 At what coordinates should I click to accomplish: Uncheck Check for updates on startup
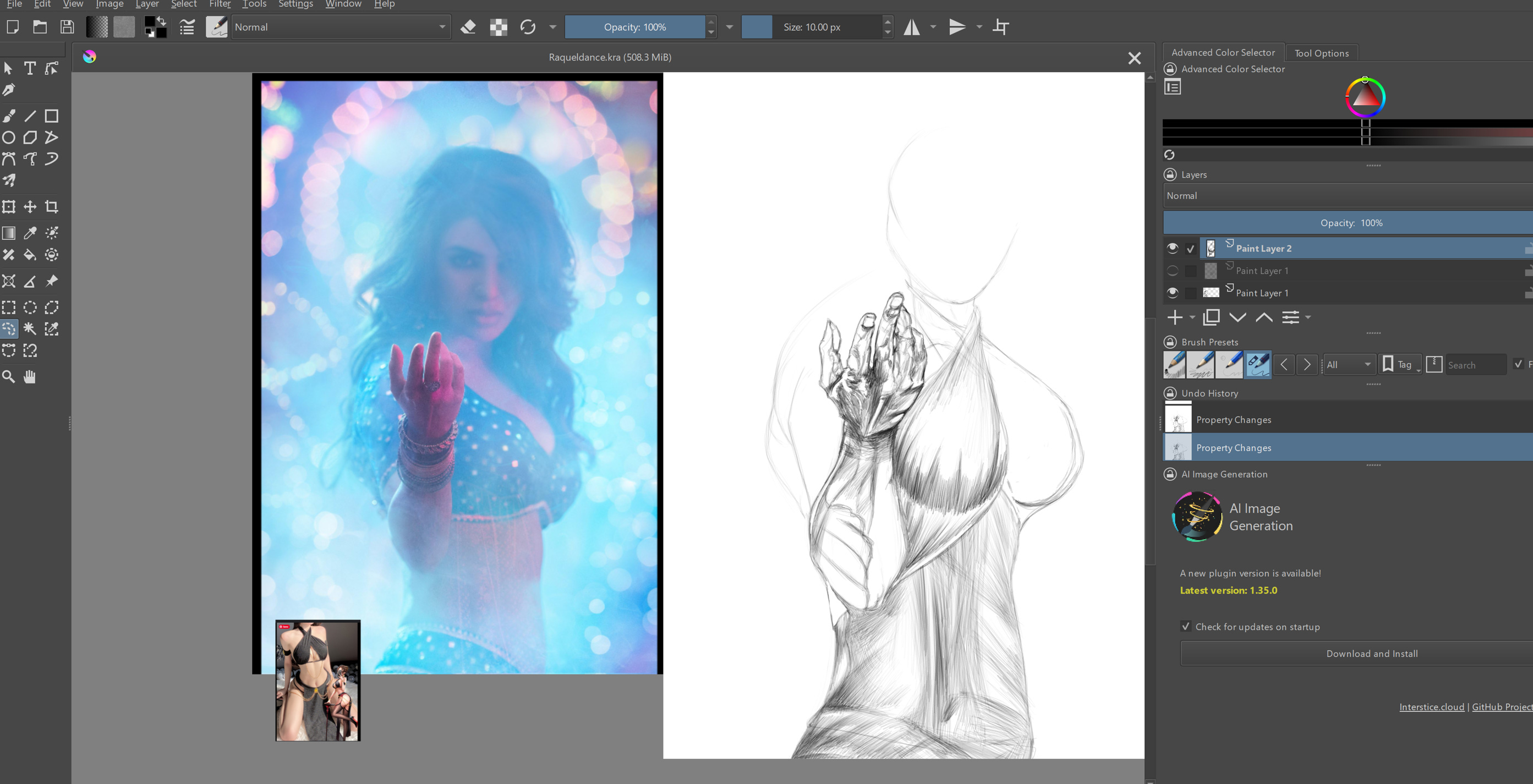pyautogui.click(x=1185, y=626)
